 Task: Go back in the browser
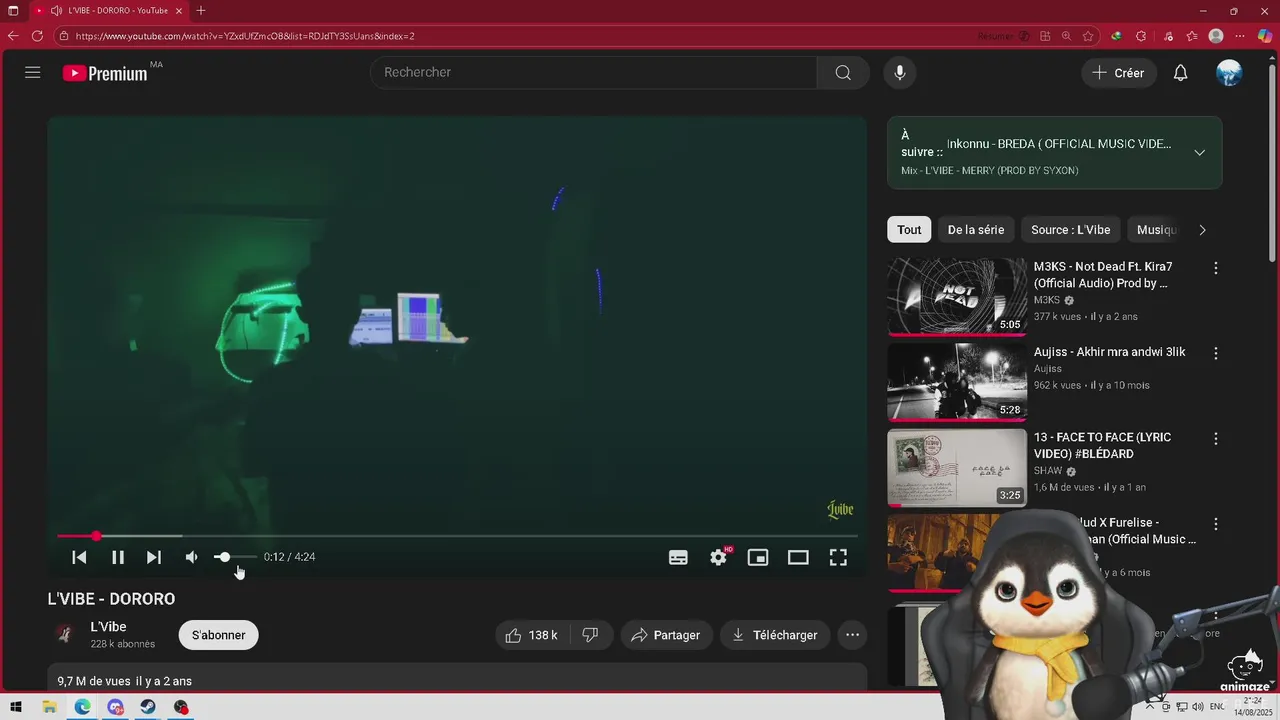(13, 36)
